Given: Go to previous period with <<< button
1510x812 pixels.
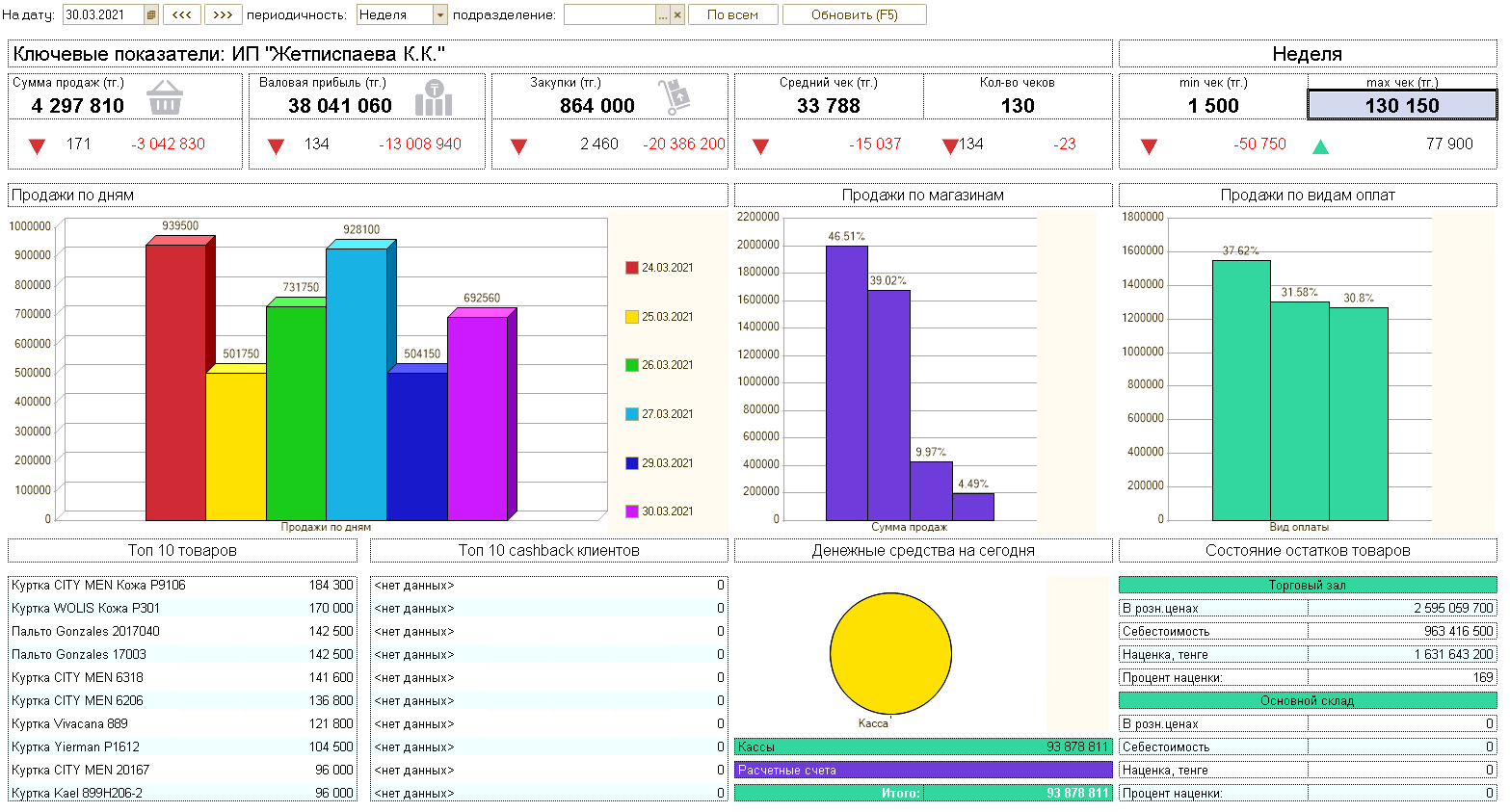Looking at the screenshot, I should pos(182,14).
